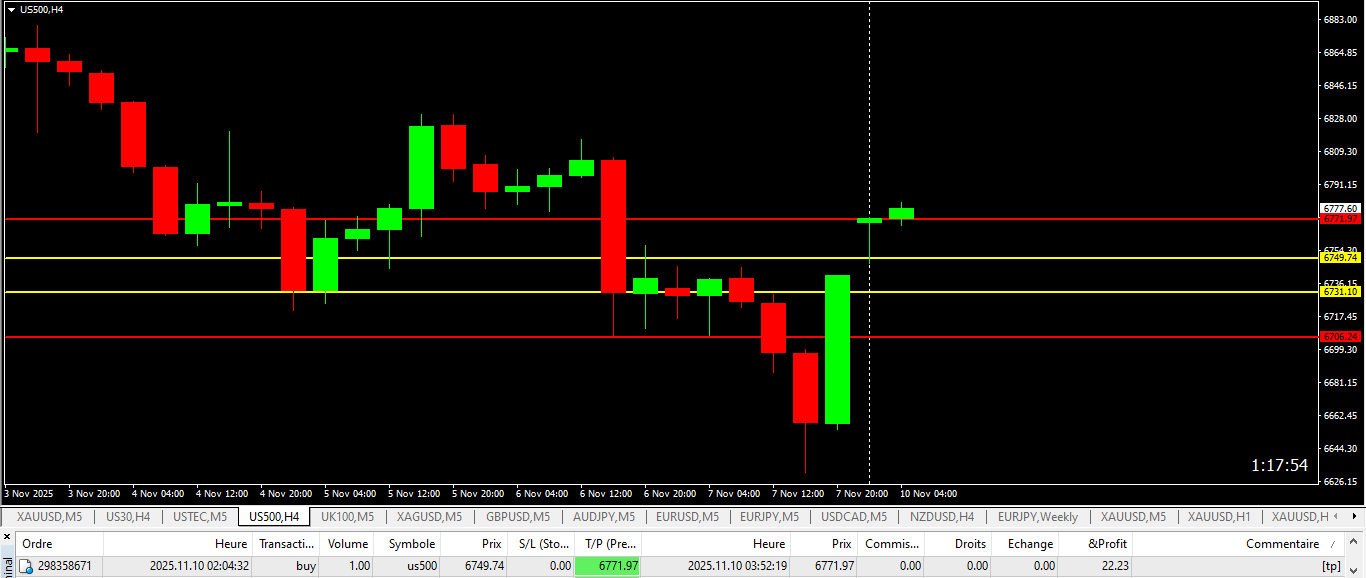Click the close time 2025.11.10 03:52:19
The width and height of the screenshot is (1366, 578).
[737, 566]
